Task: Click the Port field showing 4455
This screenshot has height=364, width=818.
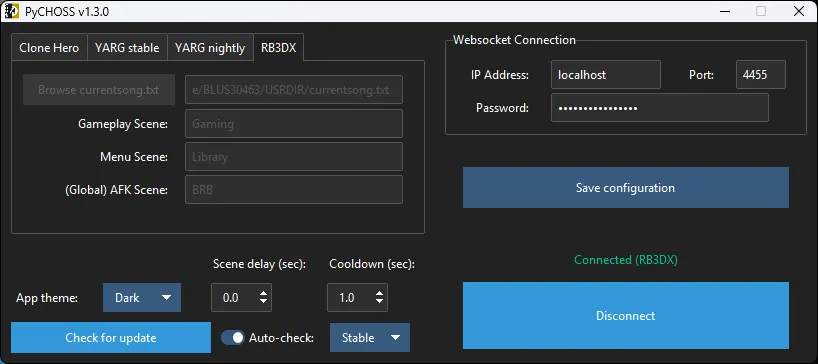Action: click(761, 75)
